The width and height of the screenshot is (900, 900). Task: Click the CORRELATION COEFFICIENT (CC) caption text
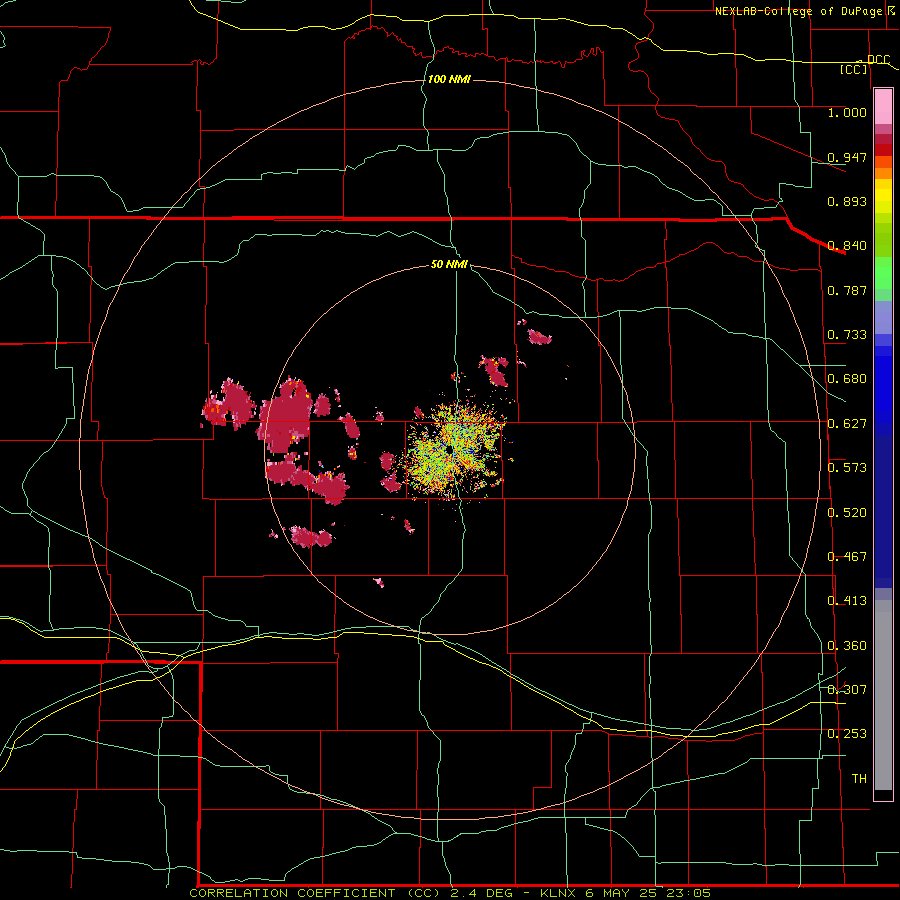click(x=314, y=893)
